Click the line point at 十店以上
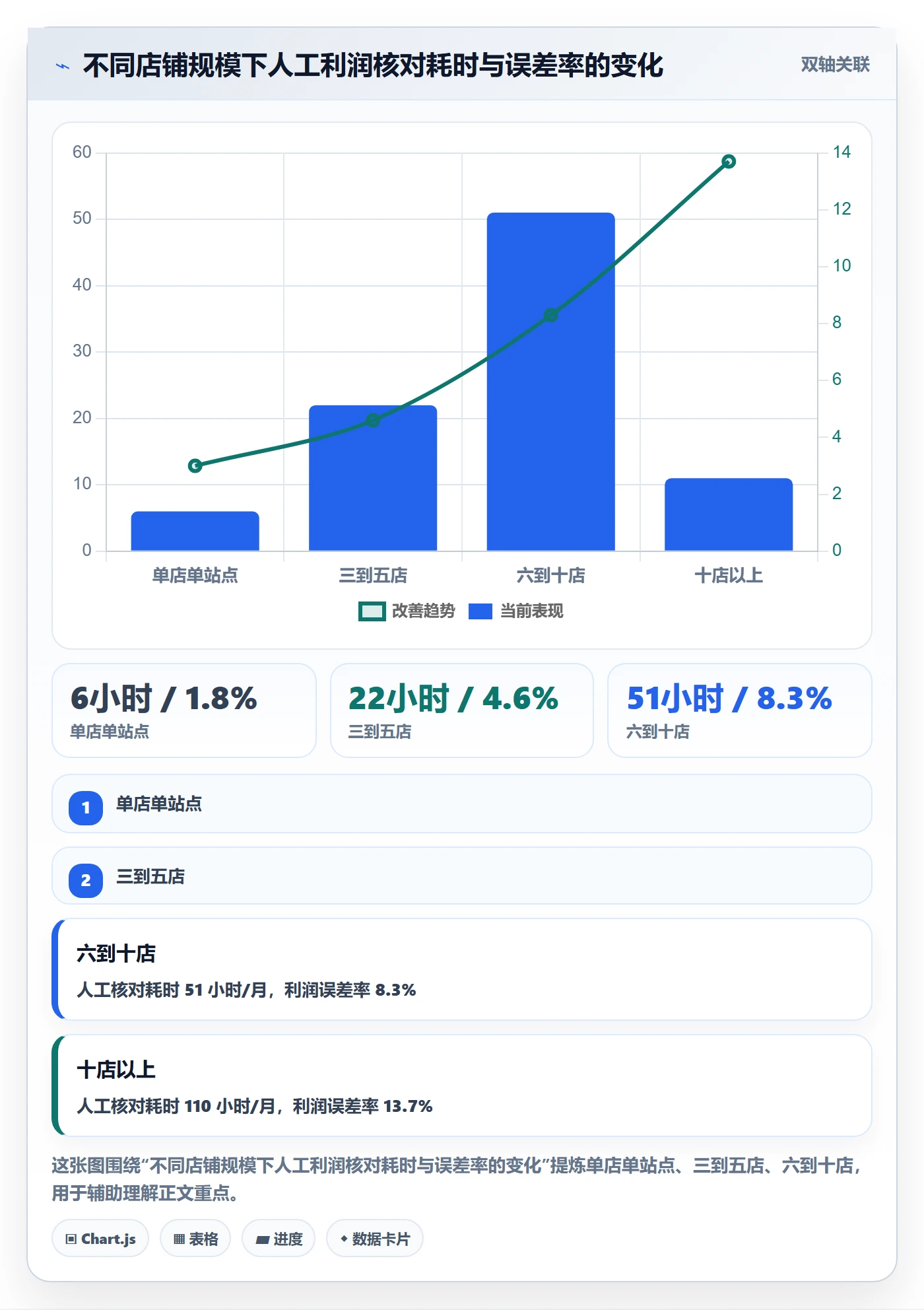 (x=729, y=162)
